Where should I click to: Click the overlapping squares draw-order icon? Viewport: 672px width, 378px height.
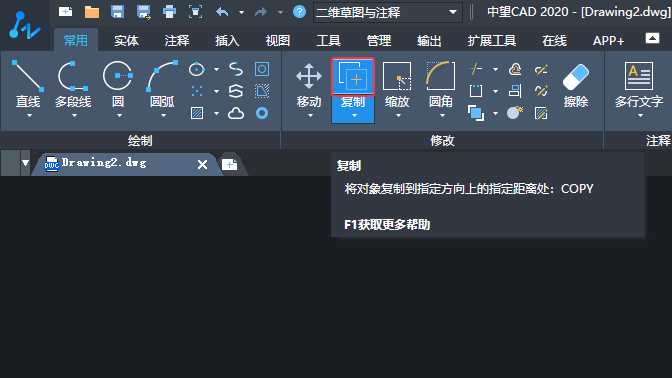click(476, 113)
